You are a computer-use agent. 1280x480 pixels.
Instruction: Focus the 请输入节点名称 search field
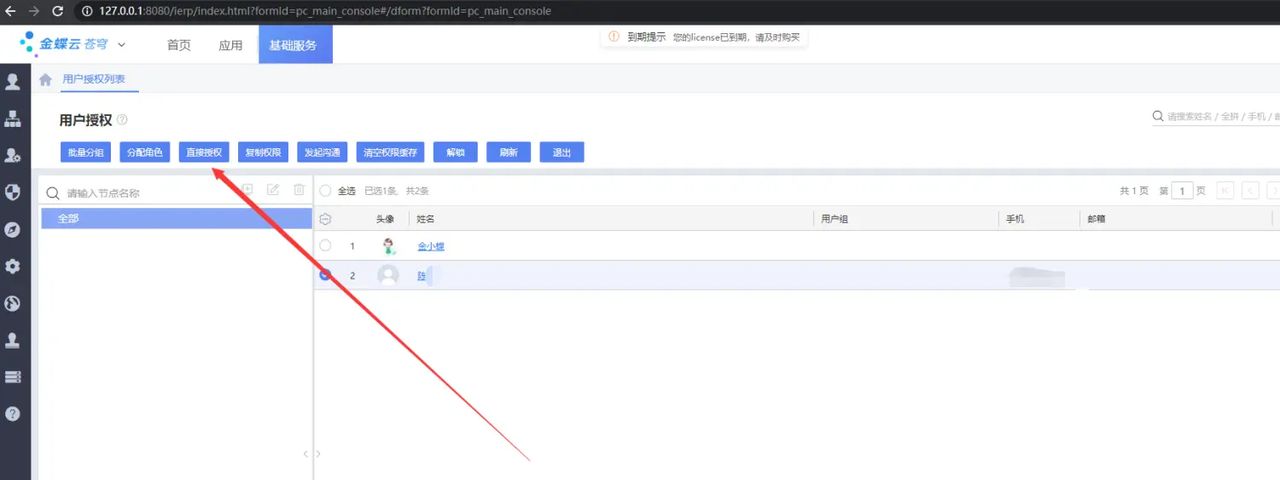point(140,193)
